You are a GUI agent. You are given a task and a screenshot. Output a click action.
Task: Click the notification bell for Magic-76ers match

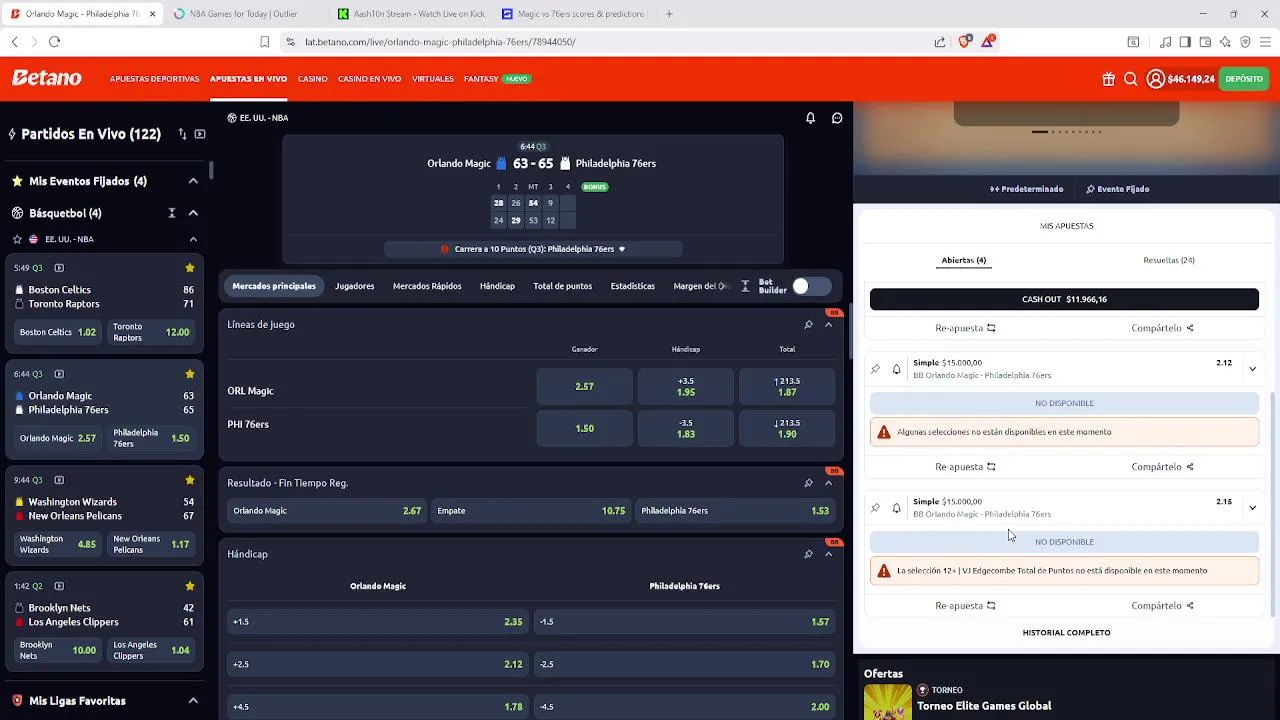[x=810, y=118]
